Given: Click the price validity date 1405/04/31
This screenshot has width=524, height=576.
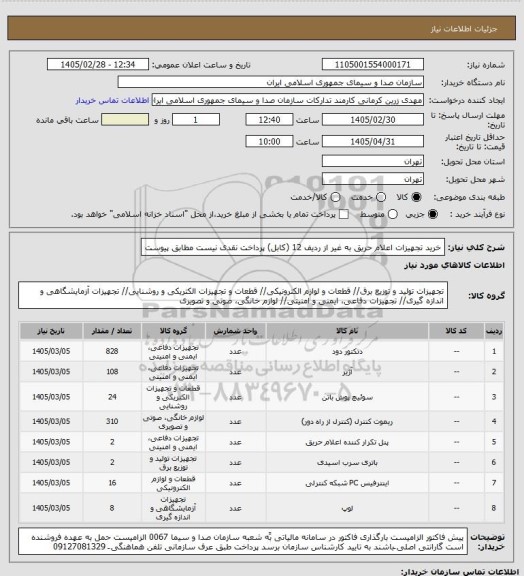Looking at the screenshot, I should click(x=373, y=141).
